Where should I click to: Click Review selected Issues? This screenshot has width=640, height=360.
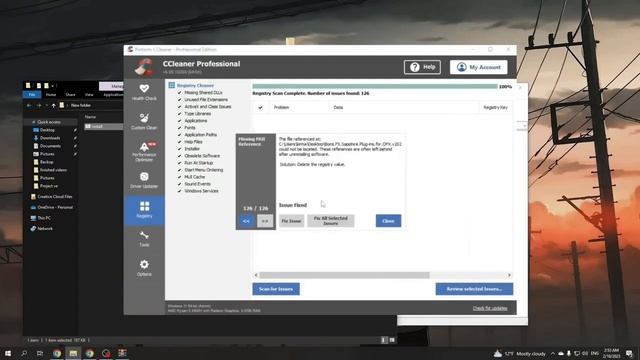tap(474, 289)
